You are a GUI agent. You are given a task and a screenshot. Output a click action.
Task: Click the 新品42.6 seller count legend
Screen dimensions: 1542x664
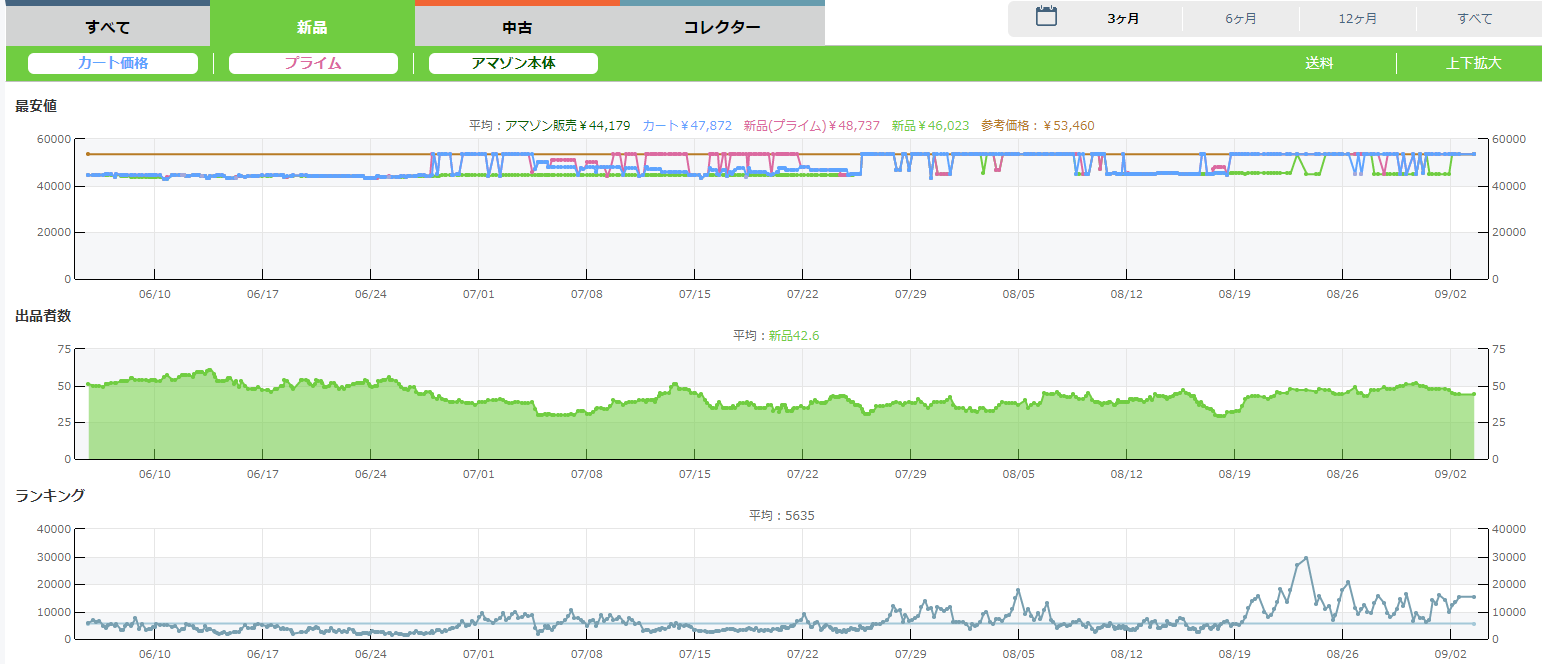[794, 336]
